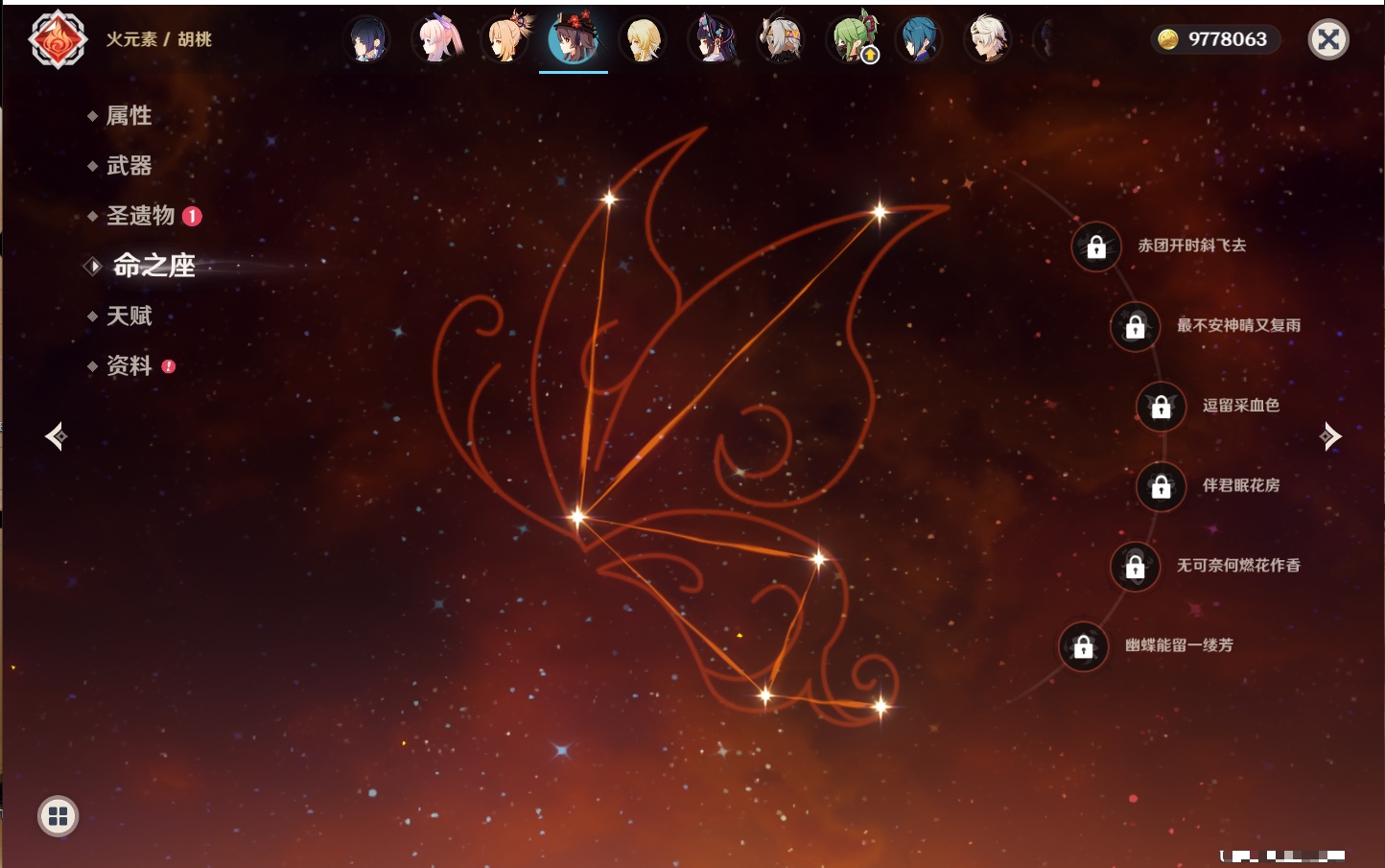Select the teal-blue-haired character portrait

pos(920,39)
